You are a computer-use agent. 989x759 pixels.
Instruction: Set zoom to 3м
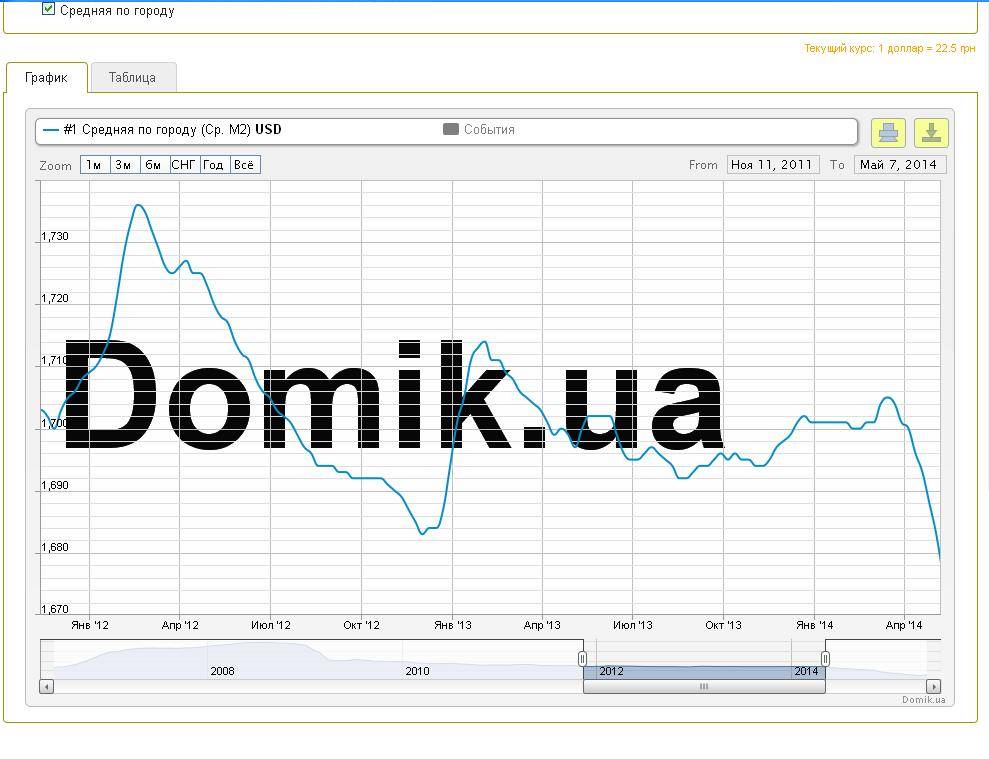124,165
